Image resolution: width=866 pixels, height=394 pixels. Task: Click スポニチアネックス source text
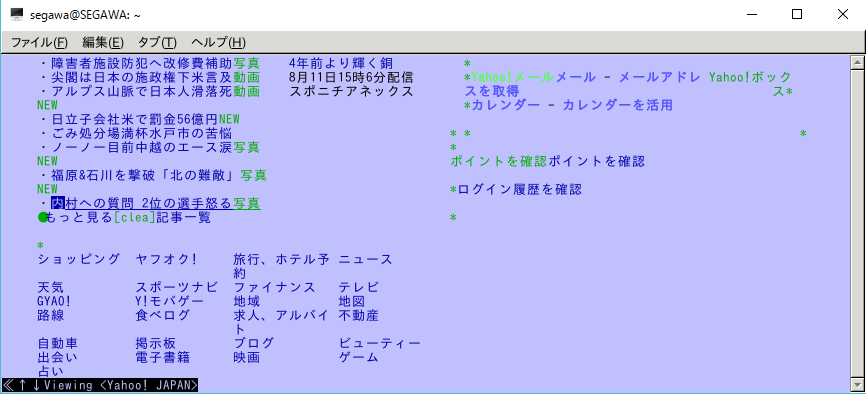coord(351,92)
